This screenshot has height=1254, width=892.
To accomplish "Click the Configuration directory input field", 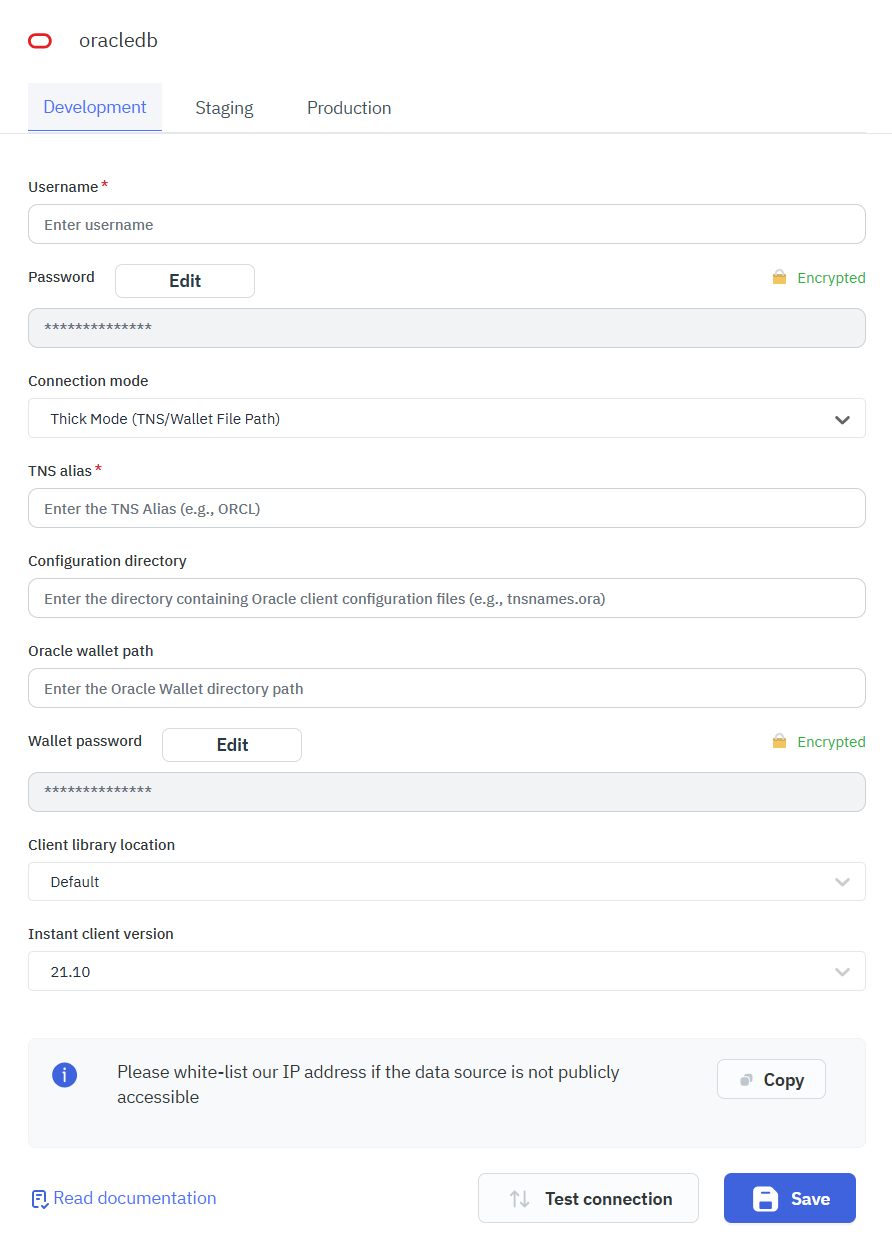I will 447,598.
